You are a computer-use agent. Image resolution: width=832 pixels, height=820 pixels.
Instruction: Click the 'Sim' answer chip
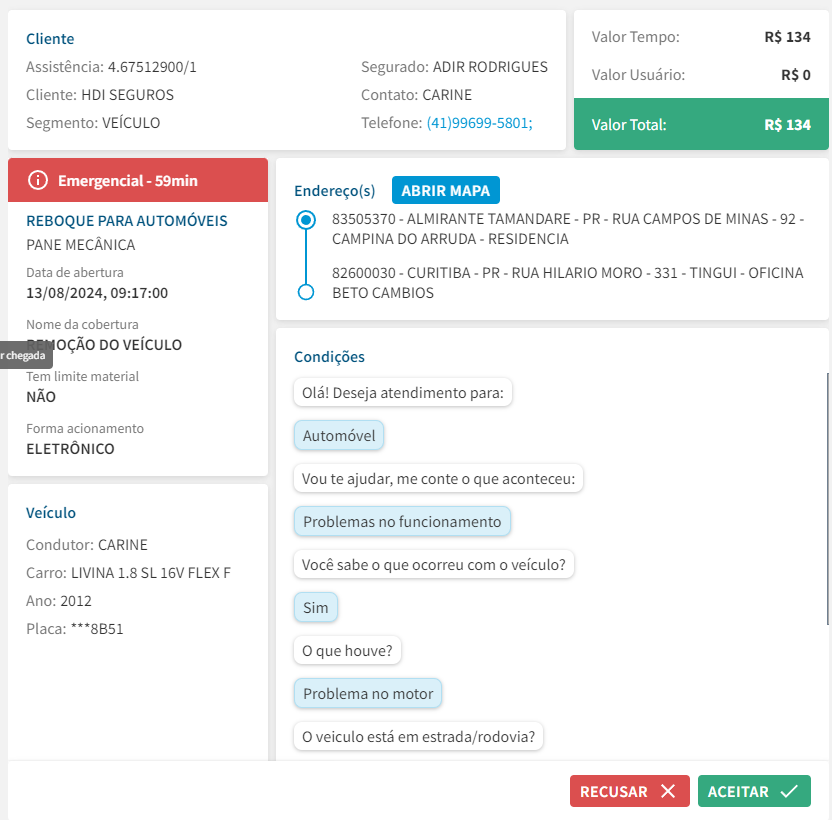pyautogui.click(x=316, y=608)
